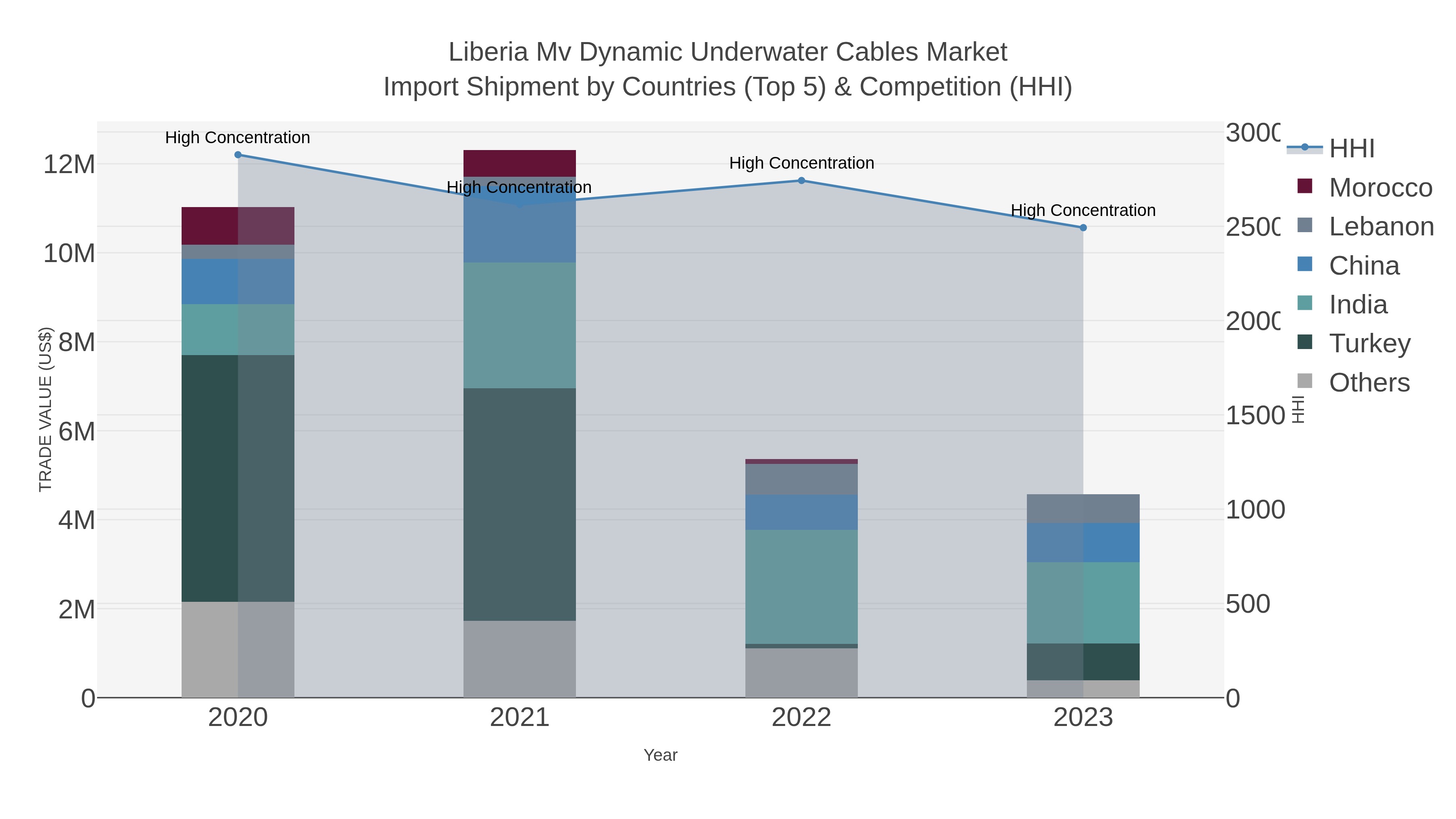Click the Others segment of the 2021 bar
Viewport: 1456px width, 819px height.
click(520, 660)
